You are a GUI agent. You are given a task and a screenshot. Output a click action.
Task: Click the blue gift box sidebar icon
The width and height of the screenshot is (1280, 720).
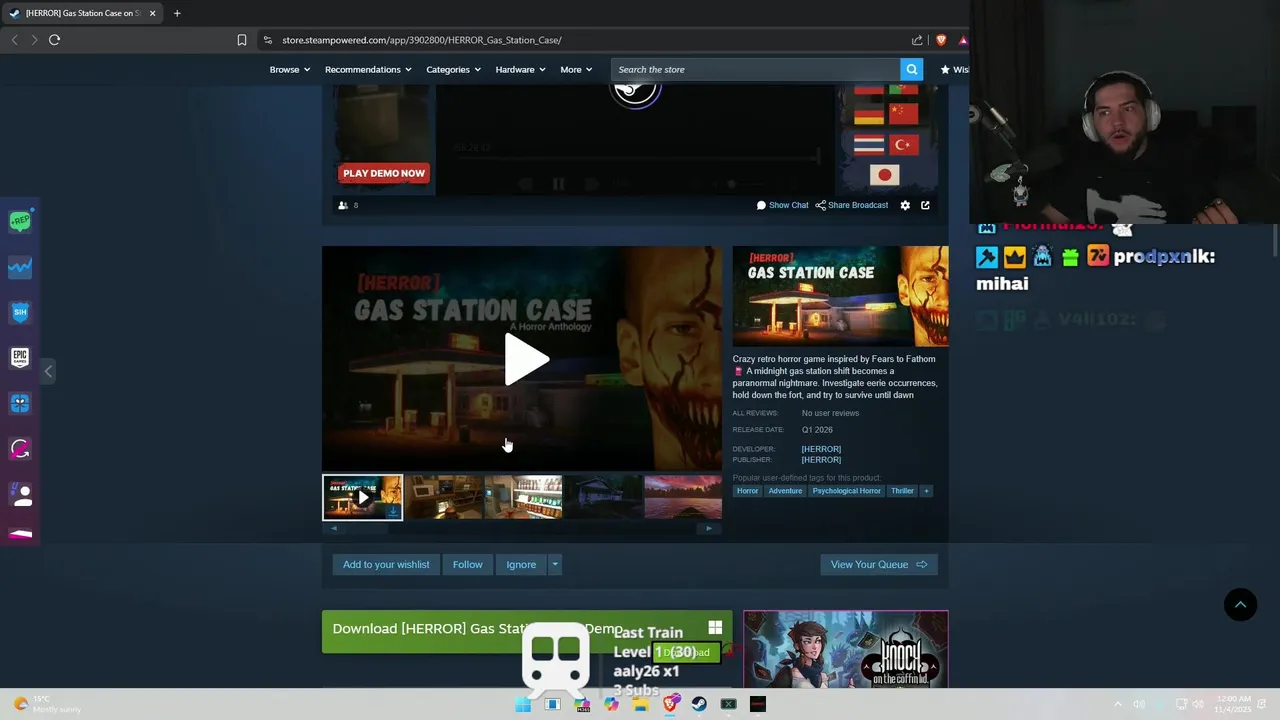[20, 403]
